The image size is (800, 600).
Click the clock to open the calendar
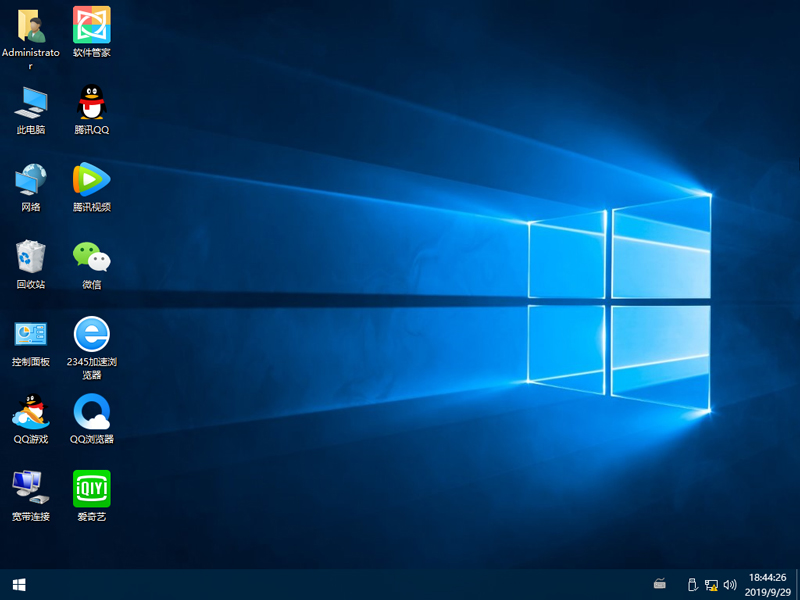point(767,584)
